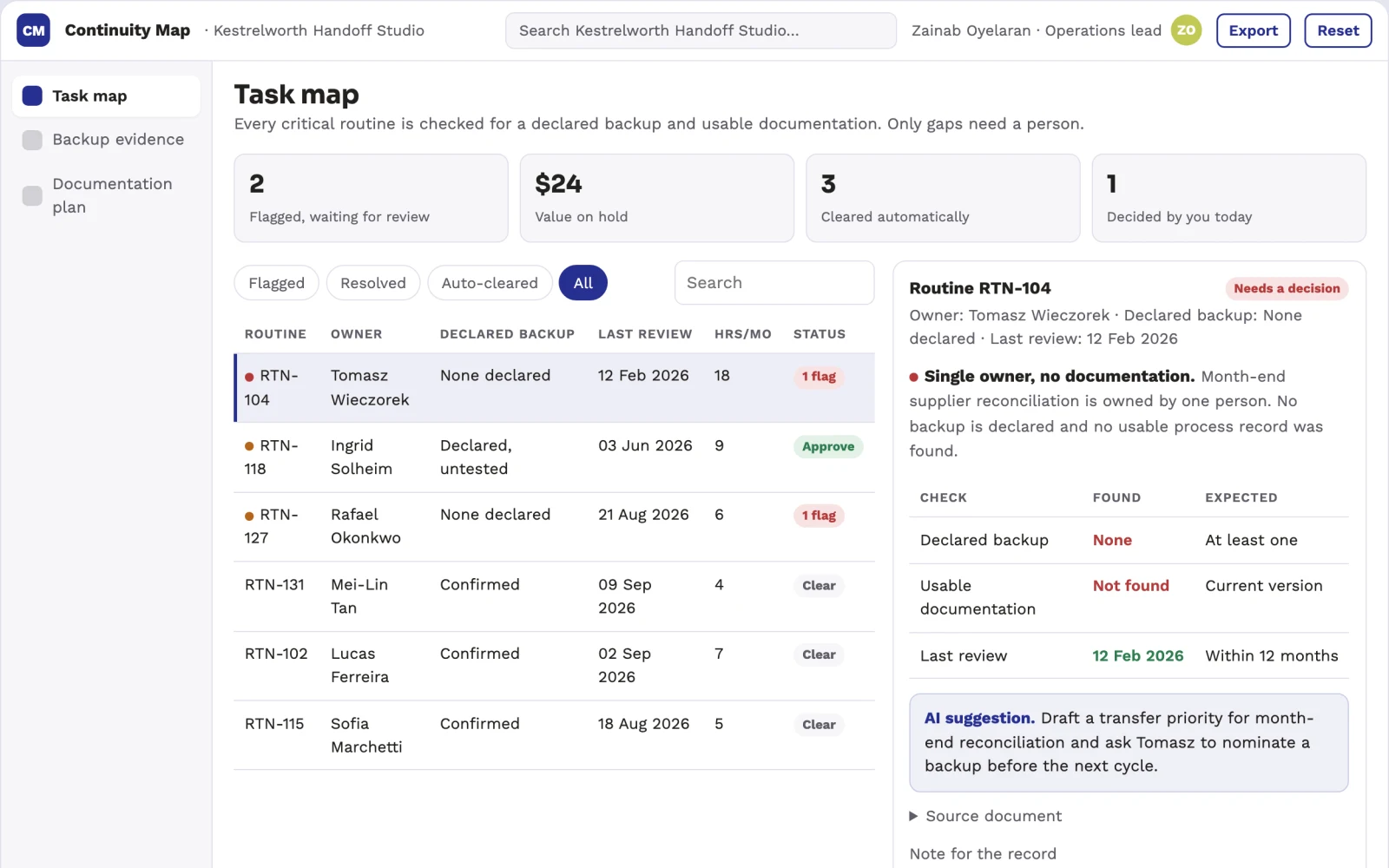Click the Flagged, waiting for review card

point(371,198)
